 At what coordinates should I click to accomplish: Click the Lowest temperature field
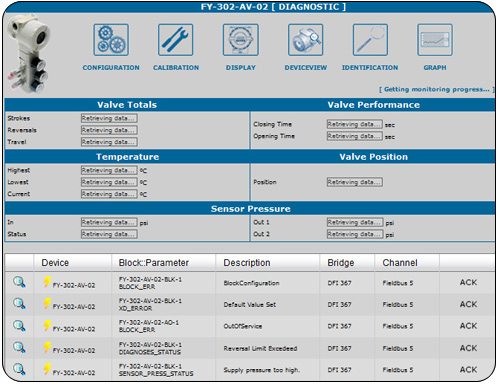(x=109, y=182)
